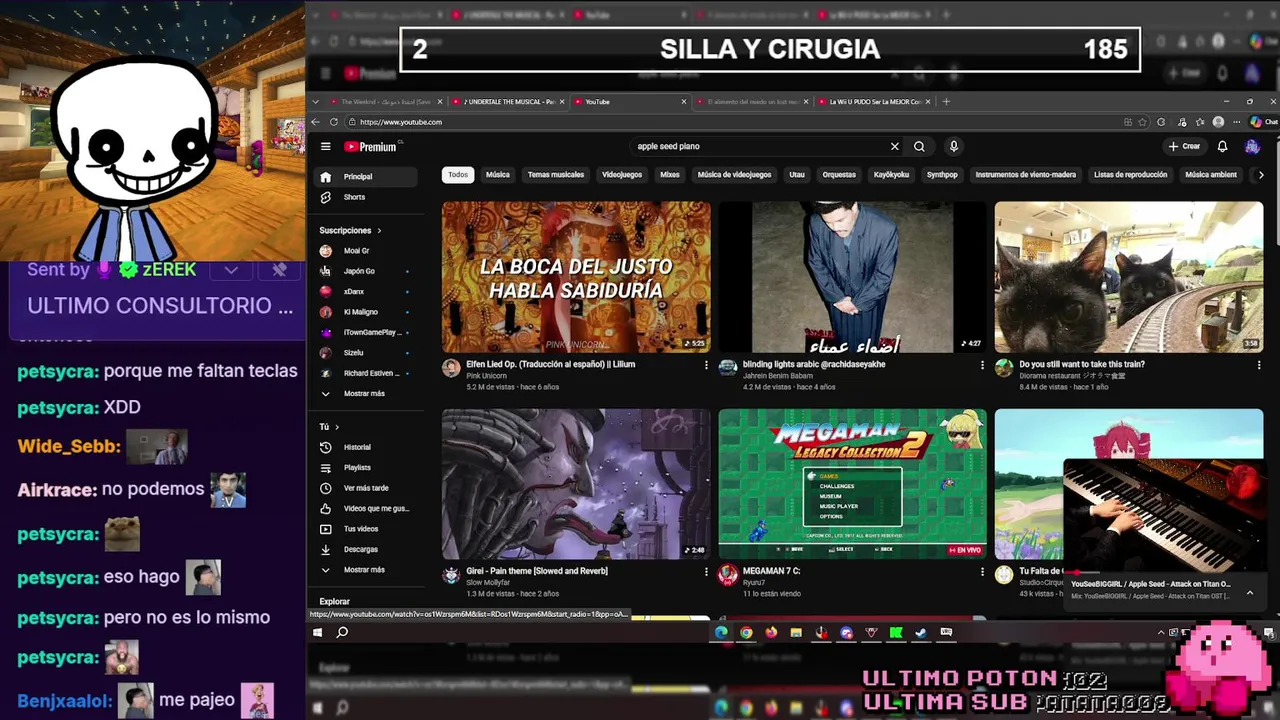Open options menu for MEGAMAN 7 C: video
Viewport: 1280px width, 720px height.
coord(982,572)
